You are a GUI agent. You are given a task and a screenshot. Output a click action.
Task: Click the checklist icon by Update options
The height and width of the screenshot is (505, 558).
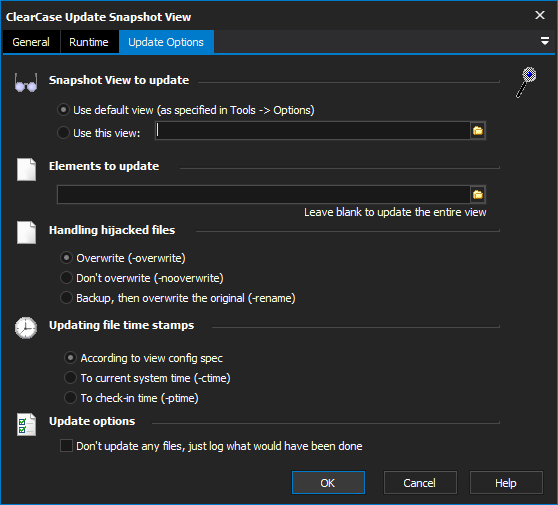[26, 424]
